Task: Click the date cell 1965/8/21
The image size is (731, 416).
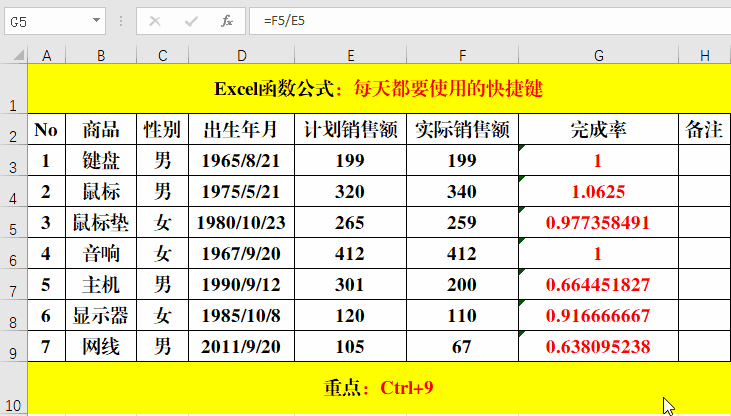Action: click(241, 160)
